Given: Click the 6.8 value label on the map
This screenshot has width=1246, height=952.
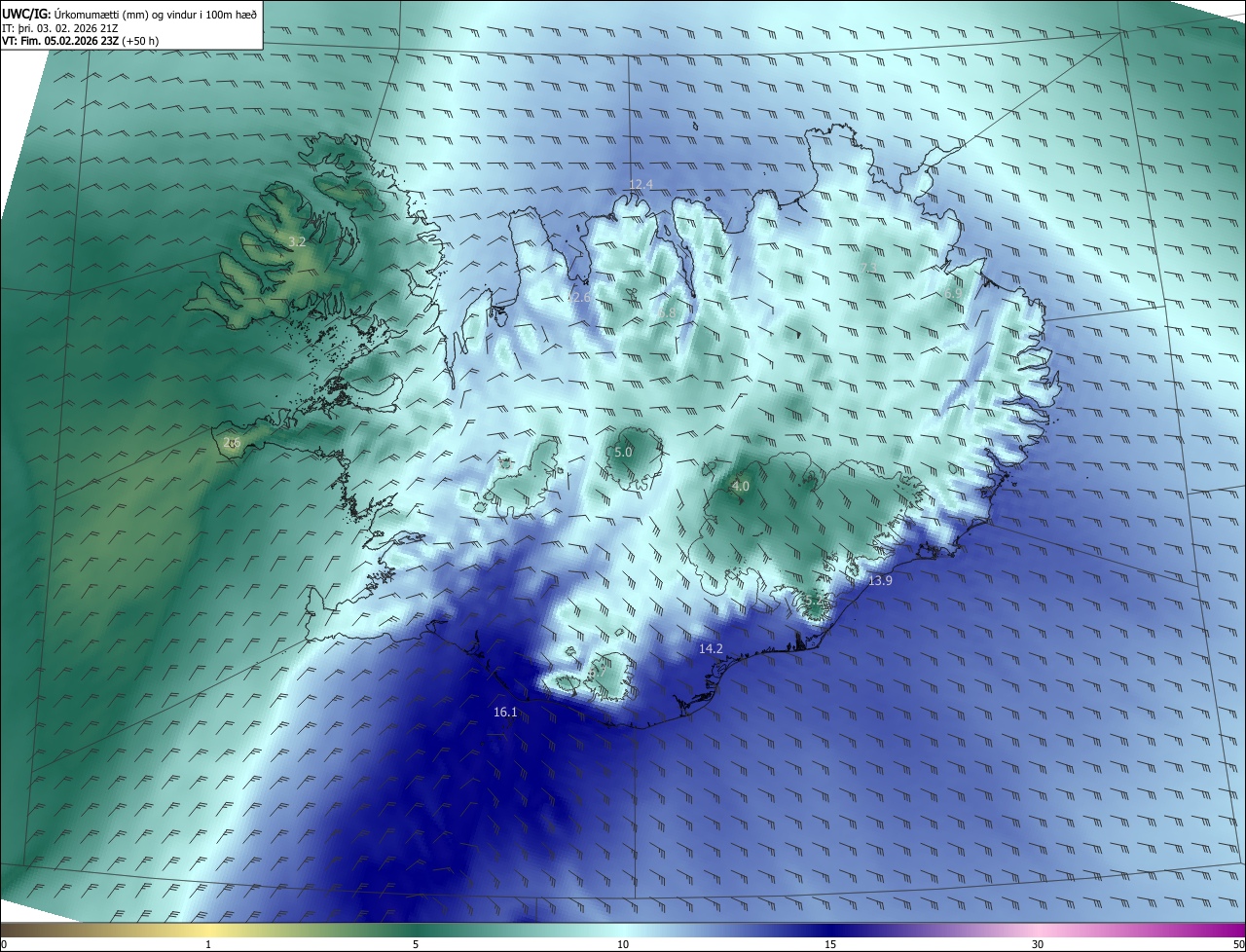Looking at the screenshot, I should point(668,312).
